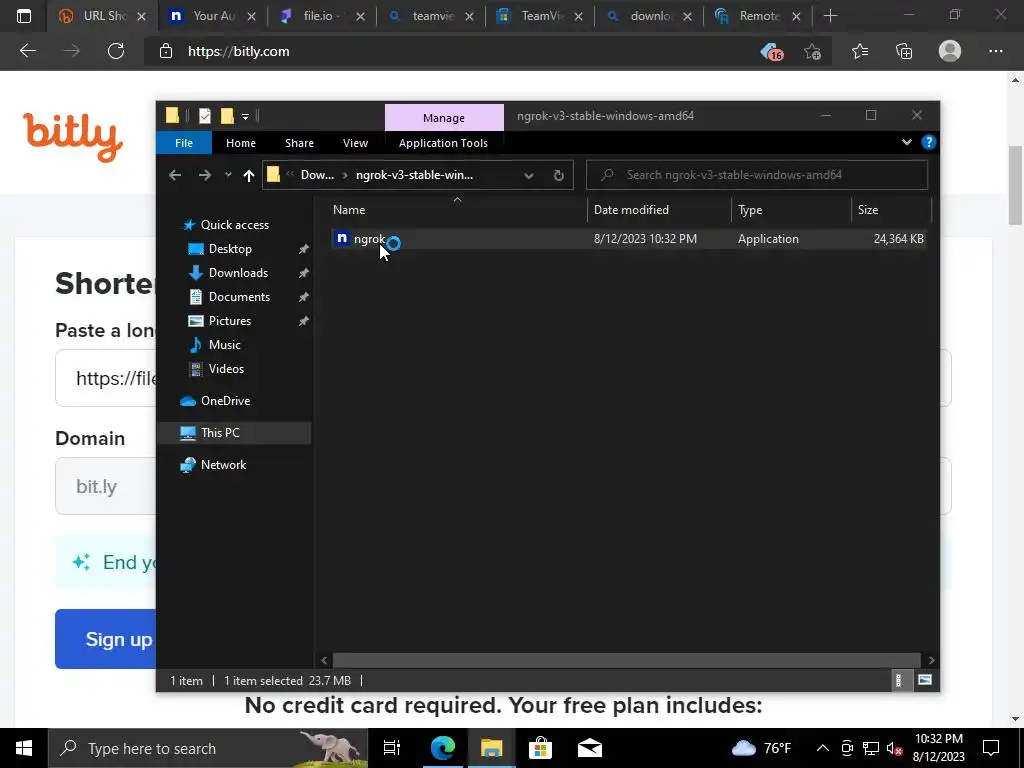The image size is (1024, 768).
Task: Open Edge Favorites list icon
Action: pyautogui.click(x=859, y=51)
